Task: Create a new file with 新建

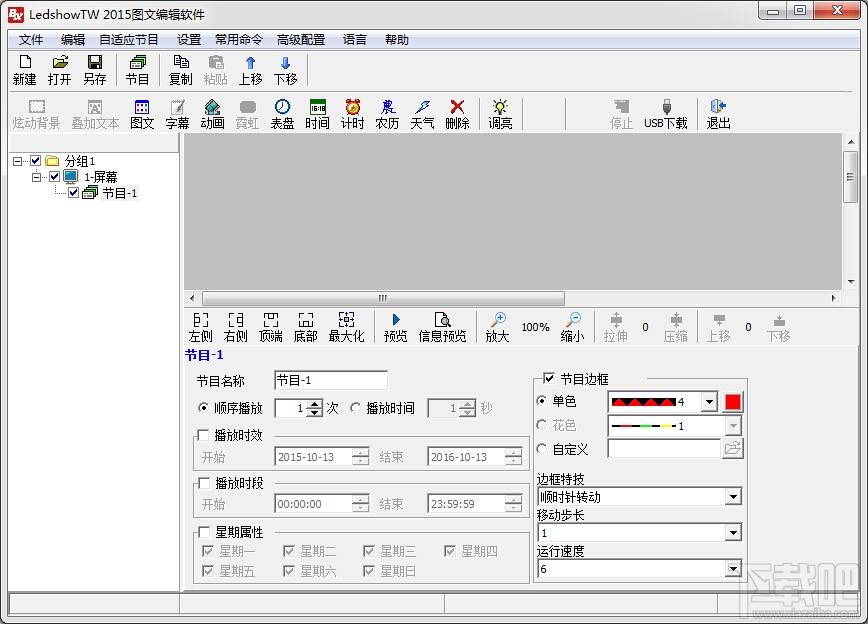Action: click(23, 69)
